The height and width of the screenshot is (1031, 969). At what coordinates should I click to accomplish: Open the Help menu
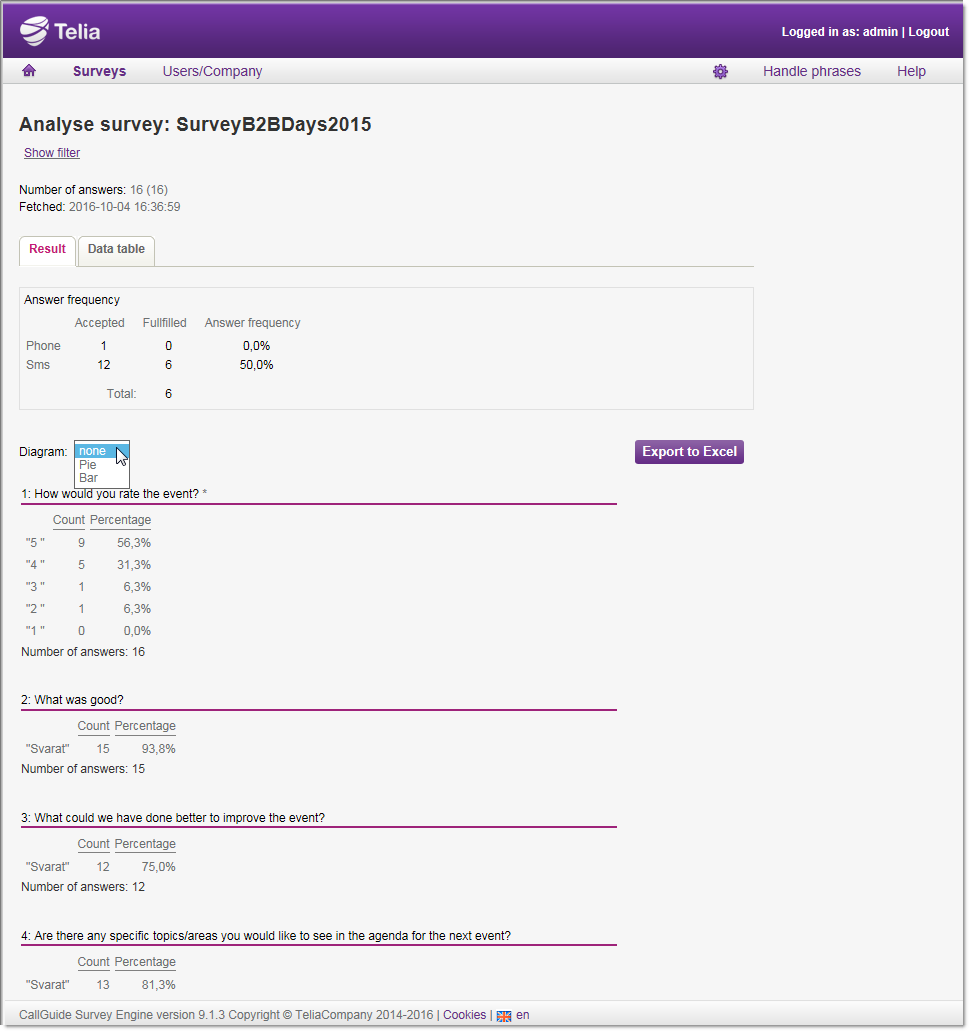(911, 71)
